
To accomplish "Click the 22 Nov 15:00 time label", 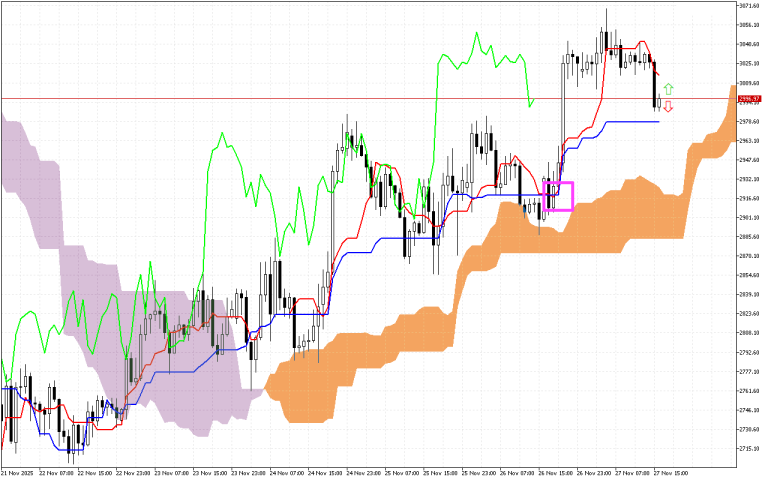I will click(x=94, y=473).
